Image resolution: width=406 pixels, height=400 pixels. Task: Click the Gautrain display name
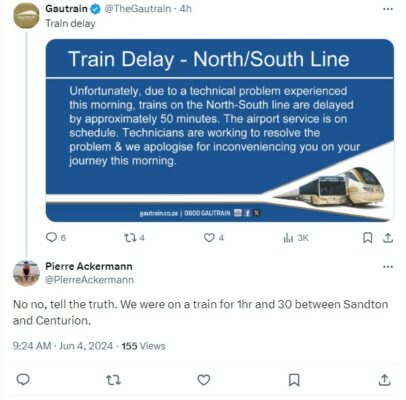[66, 9]
